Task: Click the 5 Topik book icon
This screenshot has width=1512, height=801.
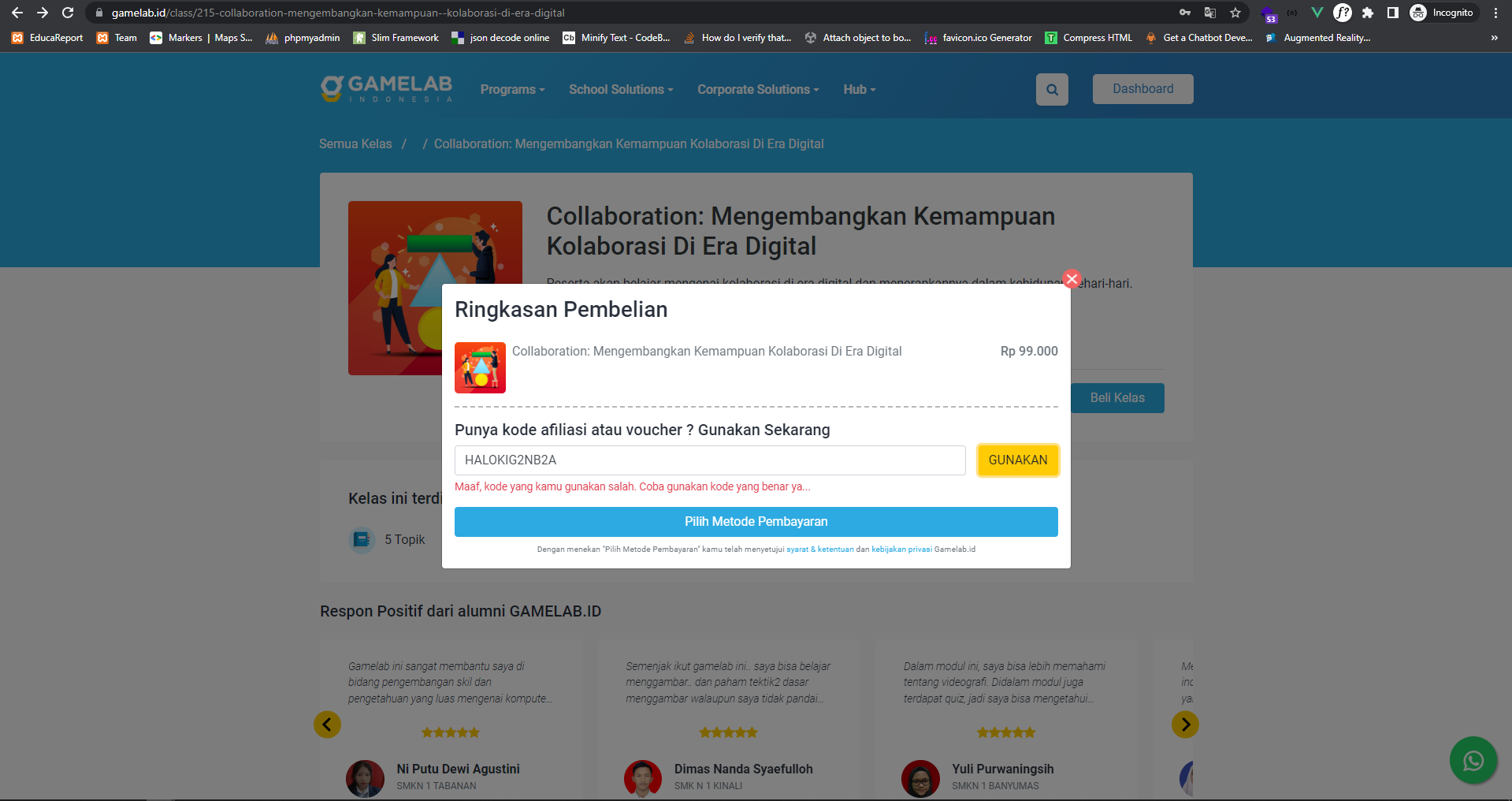Action: (x=362, y=540)
